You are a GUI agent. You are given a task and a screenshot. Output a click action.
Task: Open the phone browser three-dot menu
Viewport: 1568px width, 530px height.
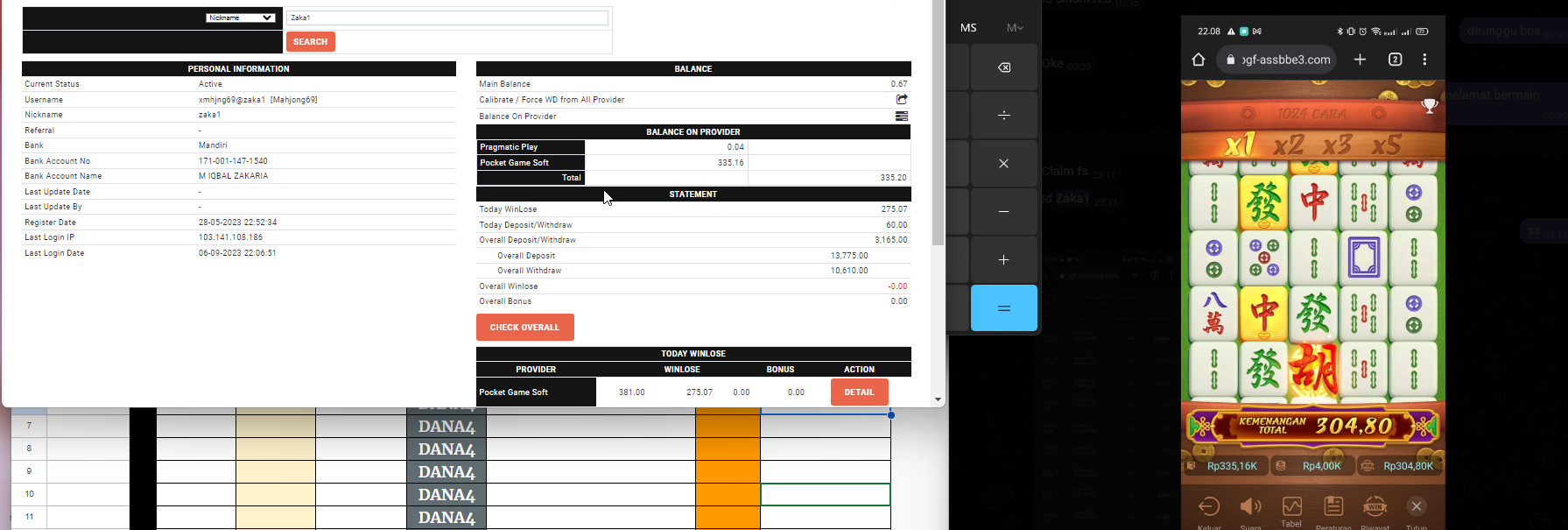pyautogui.click(x=1425, y=60)
